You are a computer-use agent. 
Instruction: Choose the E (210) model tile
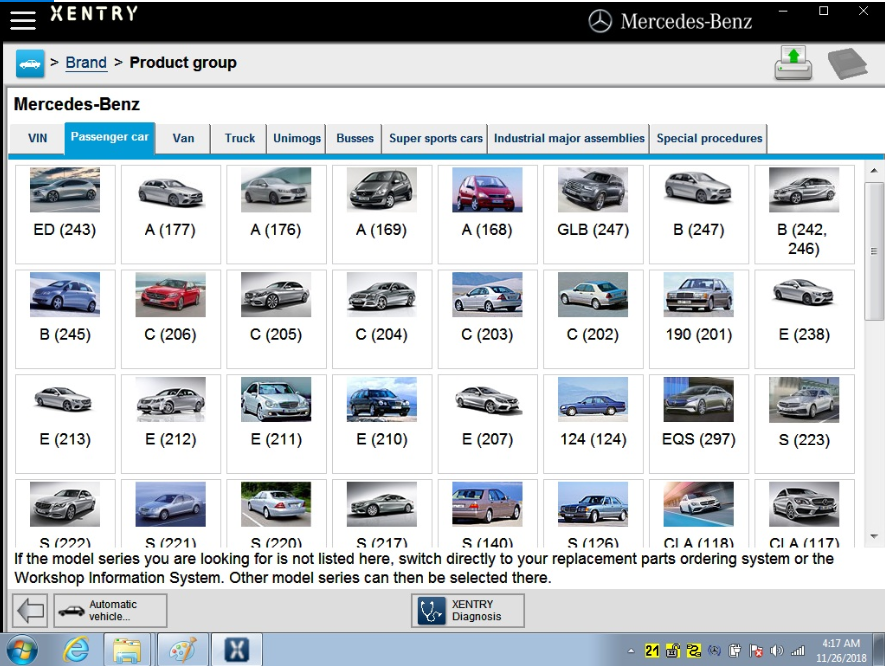click(382, 424)
